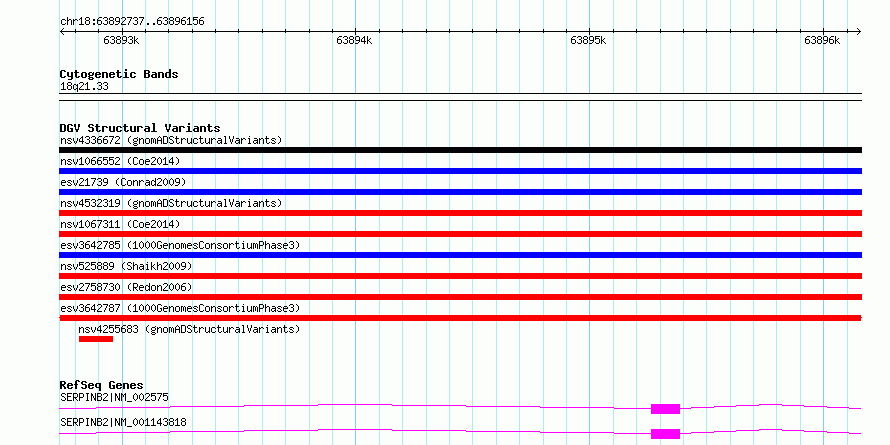Screen dimensions: 890x445
Task: Click the 63896k ruler tick label
Action: (822, 40)
